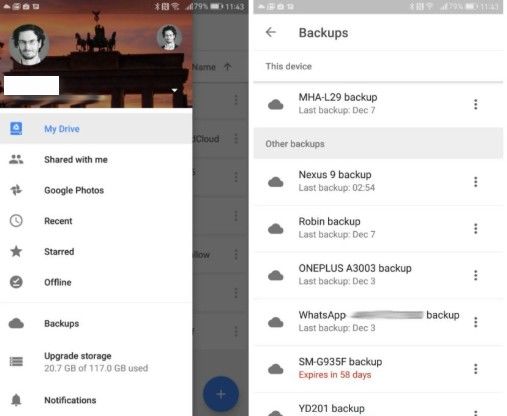Choose the Upgrade storage entry
The image size is (507, 416).
(x=96, y=362)
